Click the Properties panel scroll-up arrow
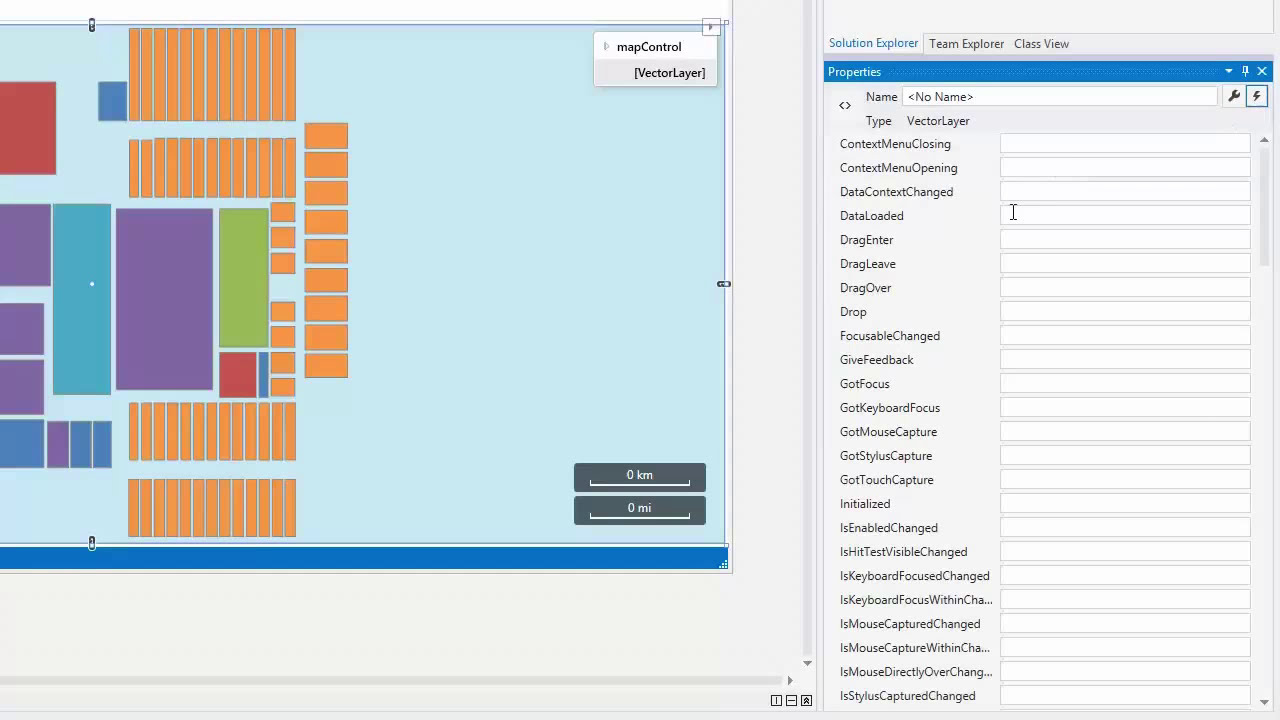Image resolution: width=1280 pixels, height=720 pixels. [x=1264, y=140]
